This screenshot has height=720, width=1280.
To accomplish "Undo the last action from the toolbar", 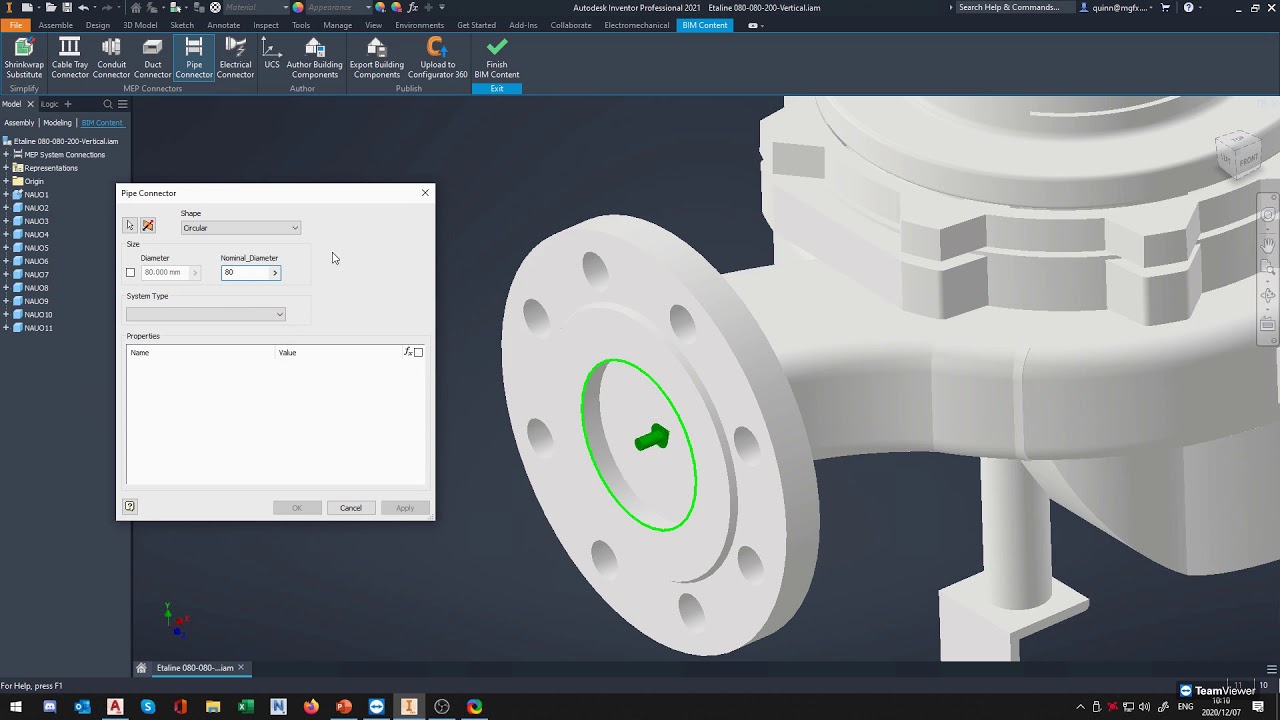I will pyautogui.click(x=83, y=7).
